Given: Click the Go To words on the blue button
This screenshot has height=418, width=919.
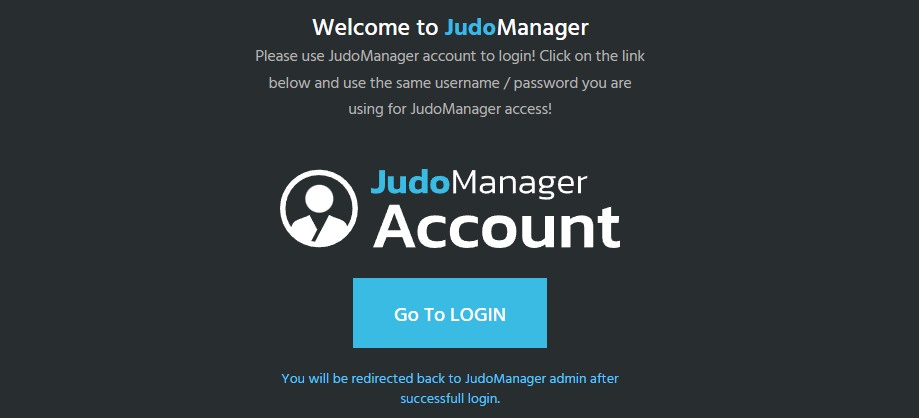Looking at the screenshot, I should pyautogui.click(x=420, y=314).
